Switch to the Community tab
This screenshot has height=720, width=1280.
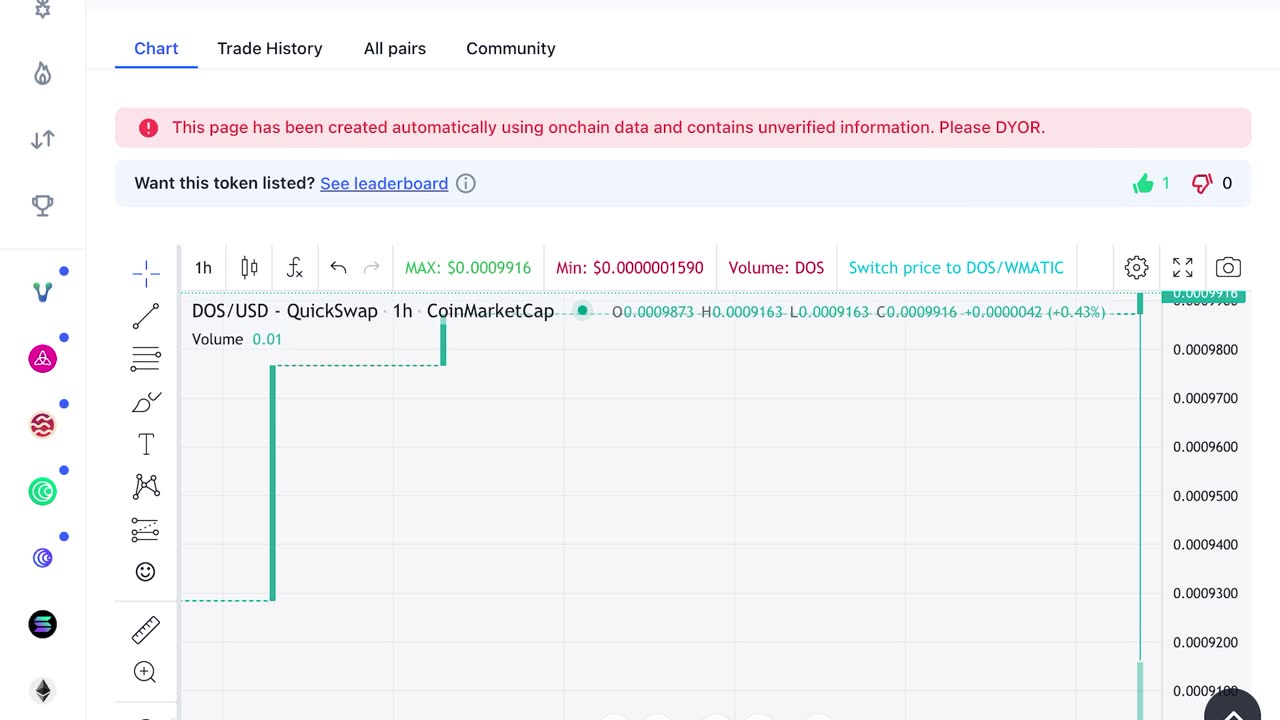click(x=511, y=48)
